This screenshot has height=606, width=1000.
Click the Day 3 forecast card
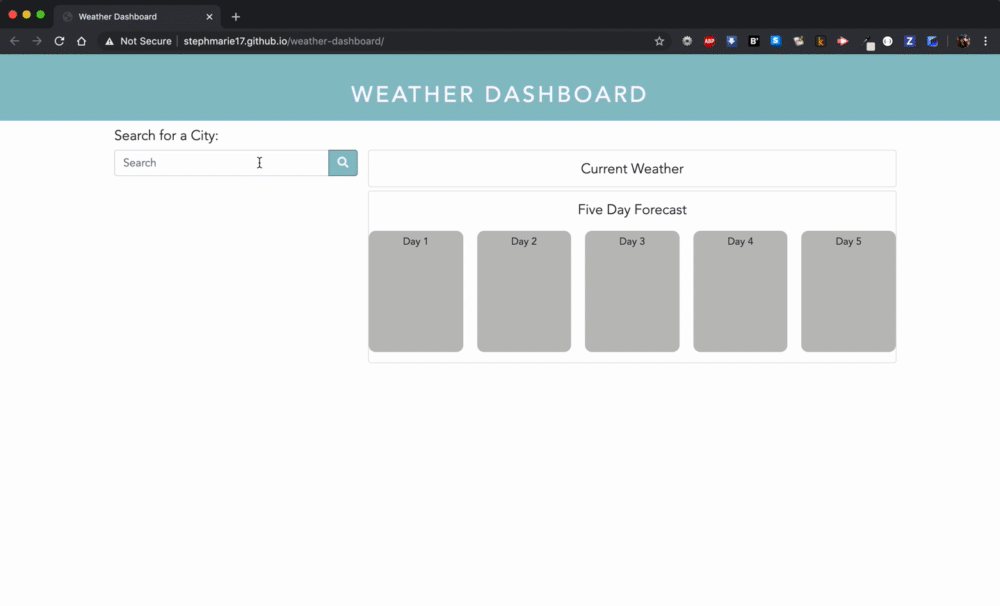tap(632, 291)
